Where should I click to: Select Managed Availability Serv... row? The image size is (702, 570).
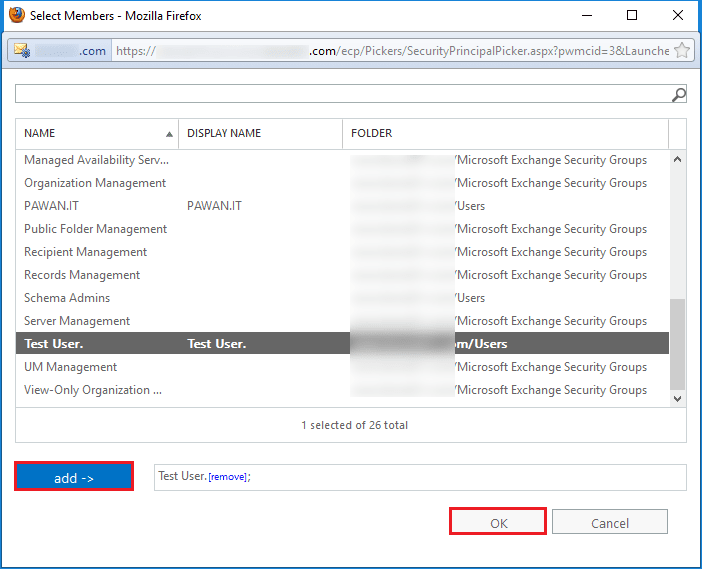342,160
